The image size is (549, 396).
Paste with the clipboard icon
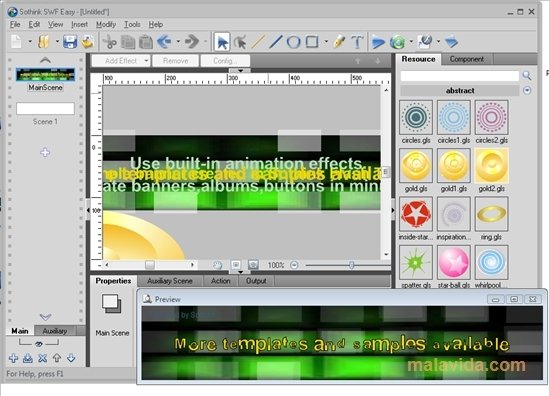click(146, 42)
